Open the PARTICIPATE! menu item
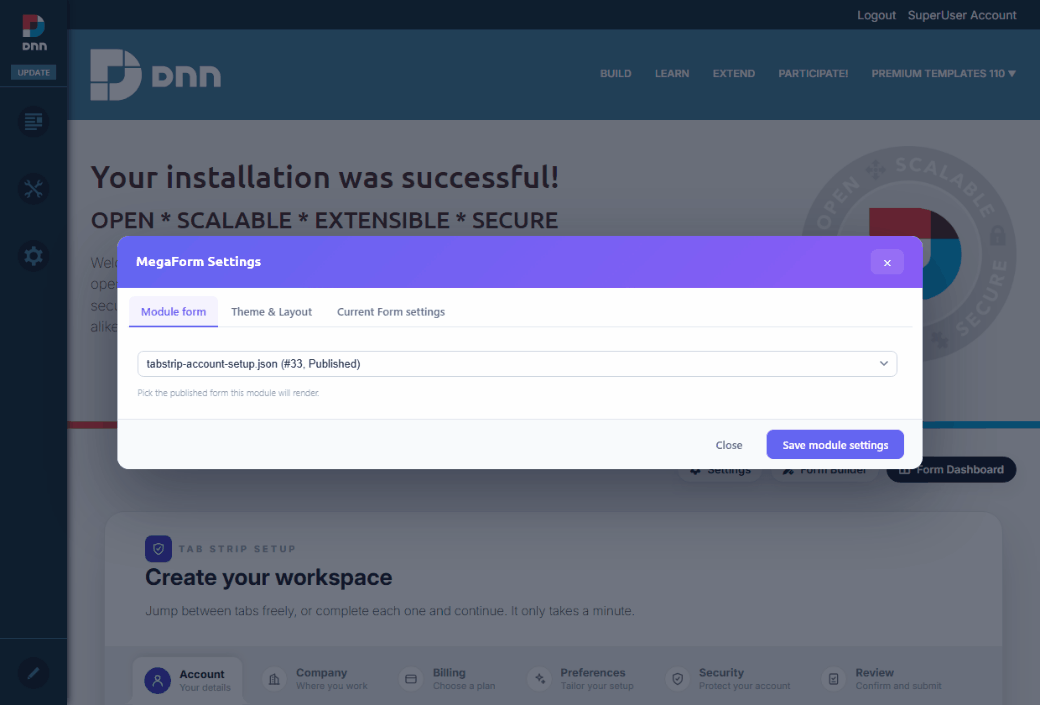This screenshot has width=1040, height=705. (x=813, y=74)
